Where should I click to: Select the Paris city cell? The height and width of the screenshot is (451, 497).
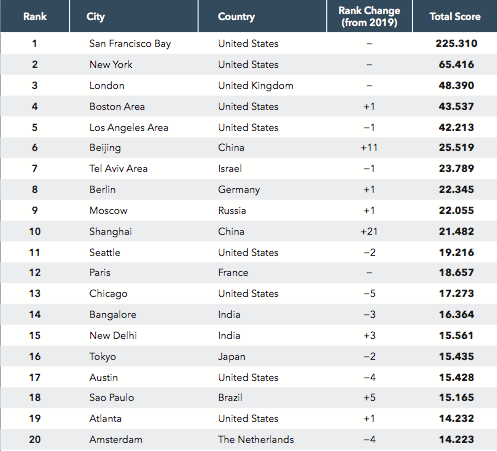pos(100,273)
